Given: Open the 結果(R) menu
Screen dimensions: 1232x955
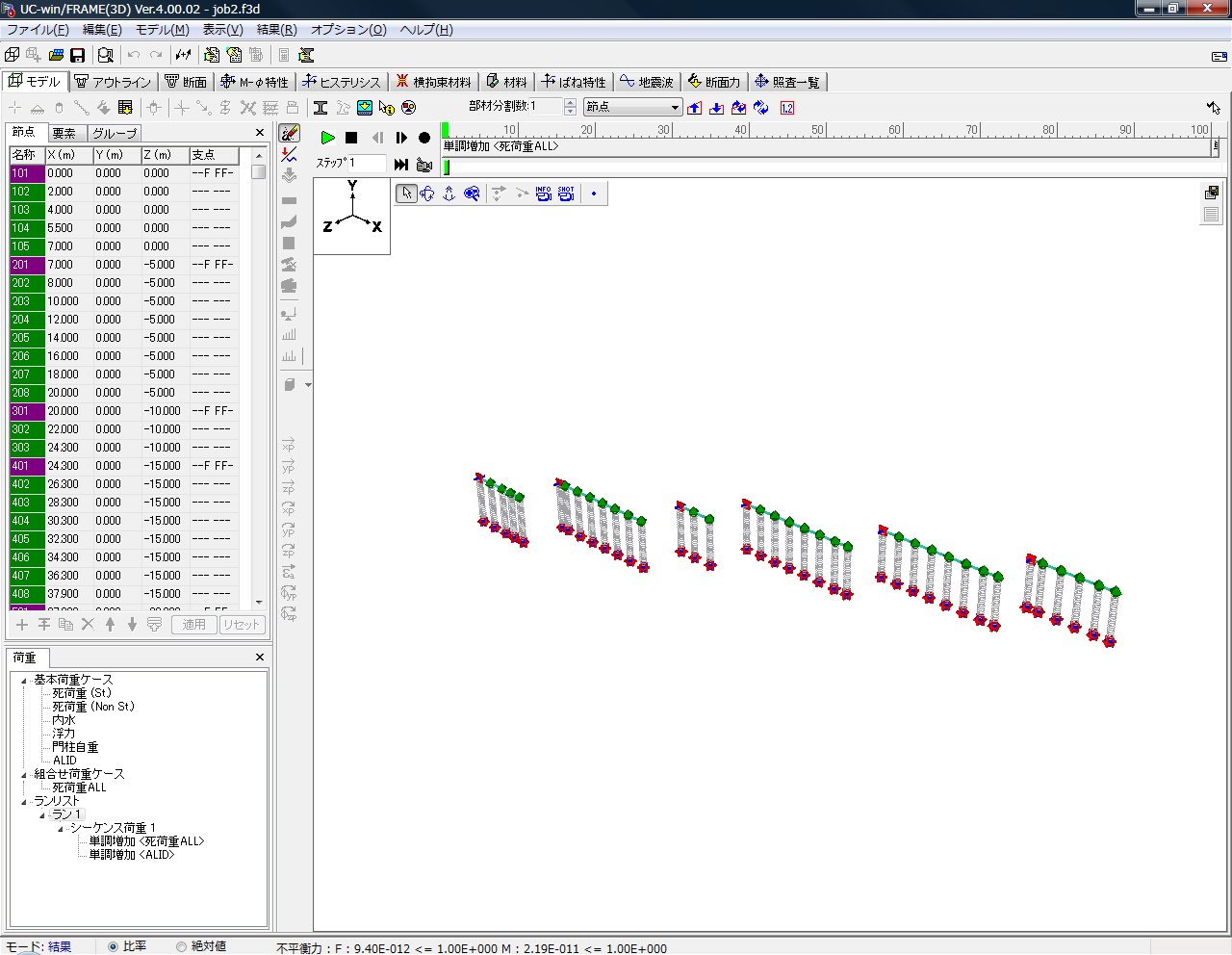Looking at the screenshot, I should [x=276, y=30].
